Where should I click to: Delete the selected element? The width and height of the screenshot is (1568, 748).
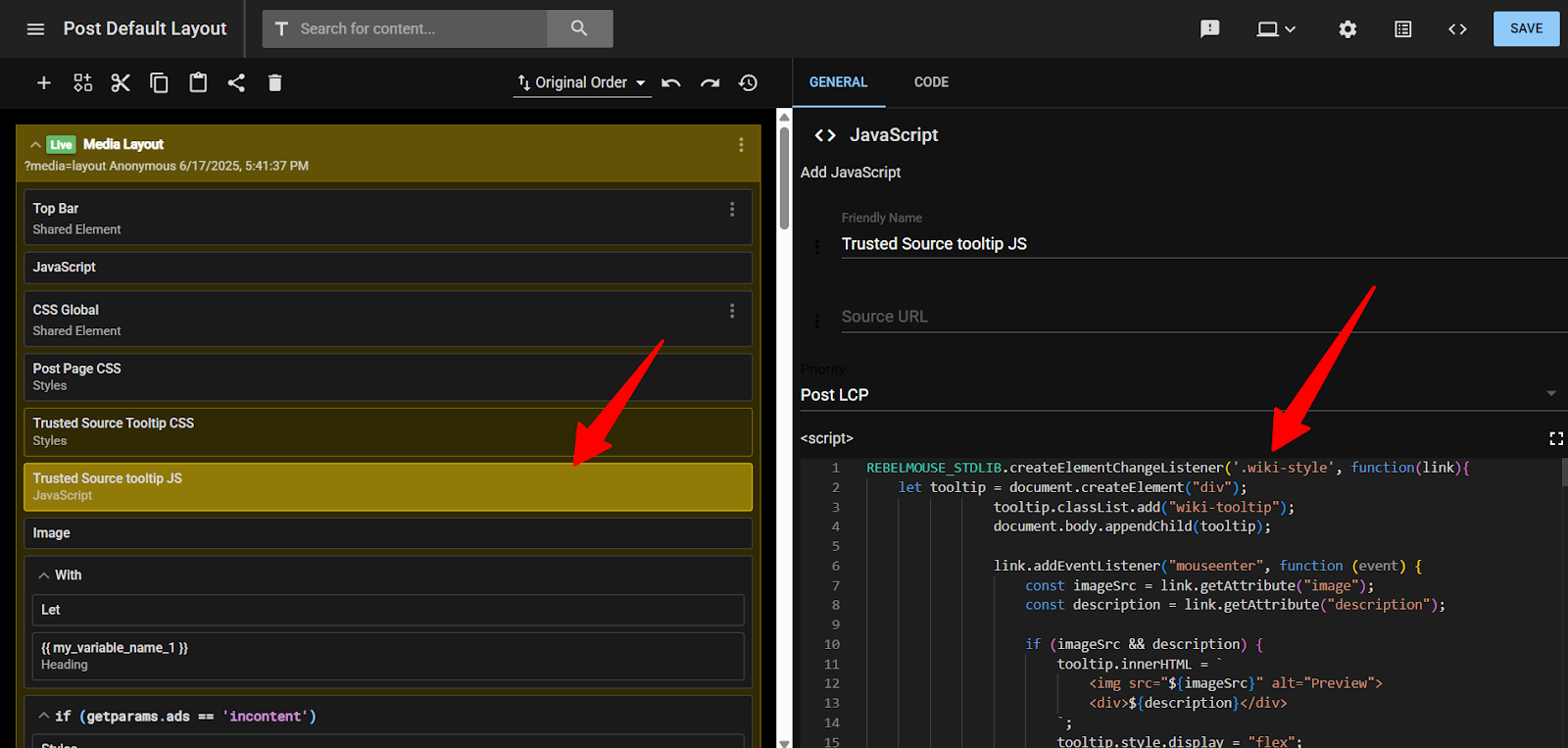[274, 83]
